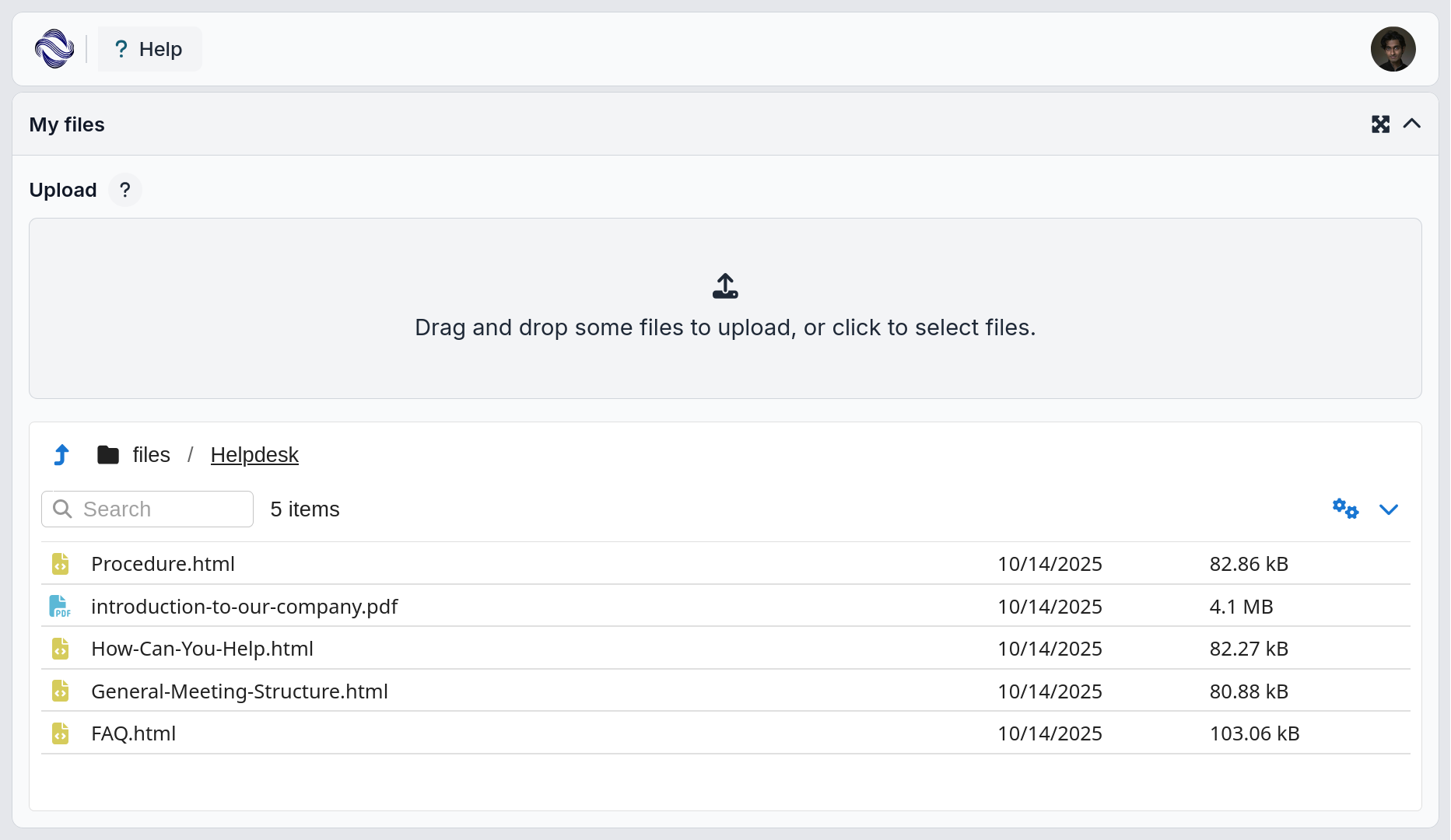Select General-Meeting-Structure.html file
This screenshot has height=840, width=1451.
[240, 691]
